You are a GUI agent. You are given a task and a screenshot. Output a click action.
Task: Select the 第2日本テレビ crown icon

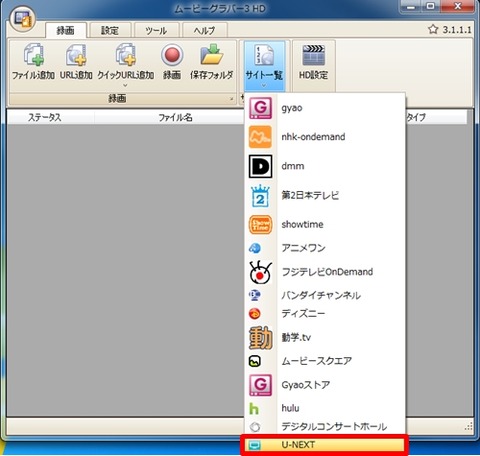(x=260, y=195)
